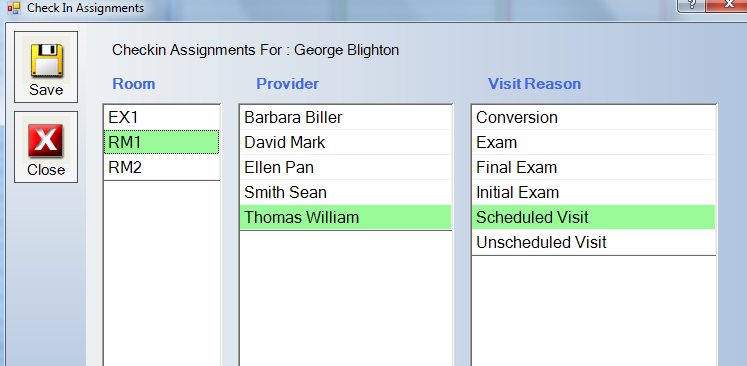This screenshot has width=747, height=366.
Task: Click the help question mark button
Action: [692, 6]
